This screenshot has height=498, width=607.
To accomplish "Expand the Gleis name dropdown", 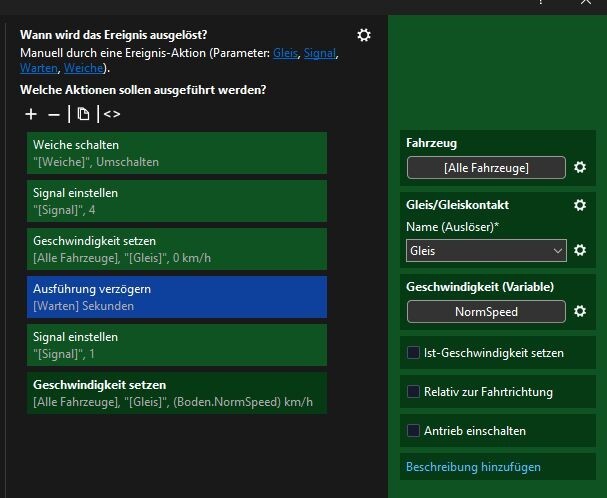I will pos(486,251).
